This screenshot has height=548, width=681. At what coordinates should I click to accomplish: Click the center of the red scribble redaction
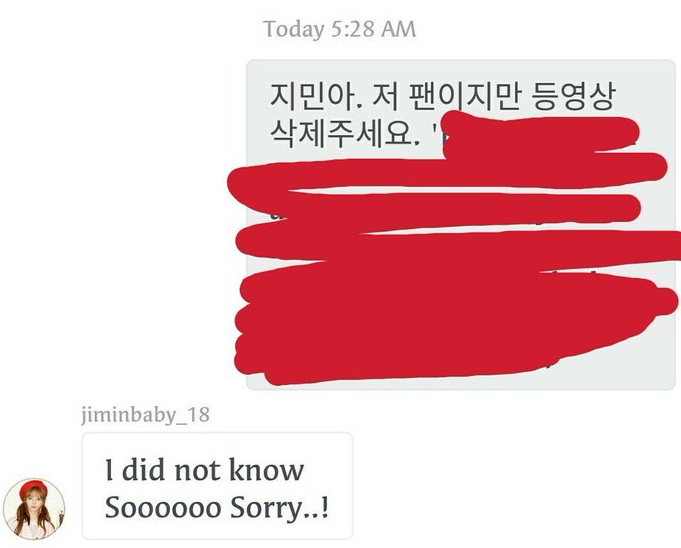(452, 248)
